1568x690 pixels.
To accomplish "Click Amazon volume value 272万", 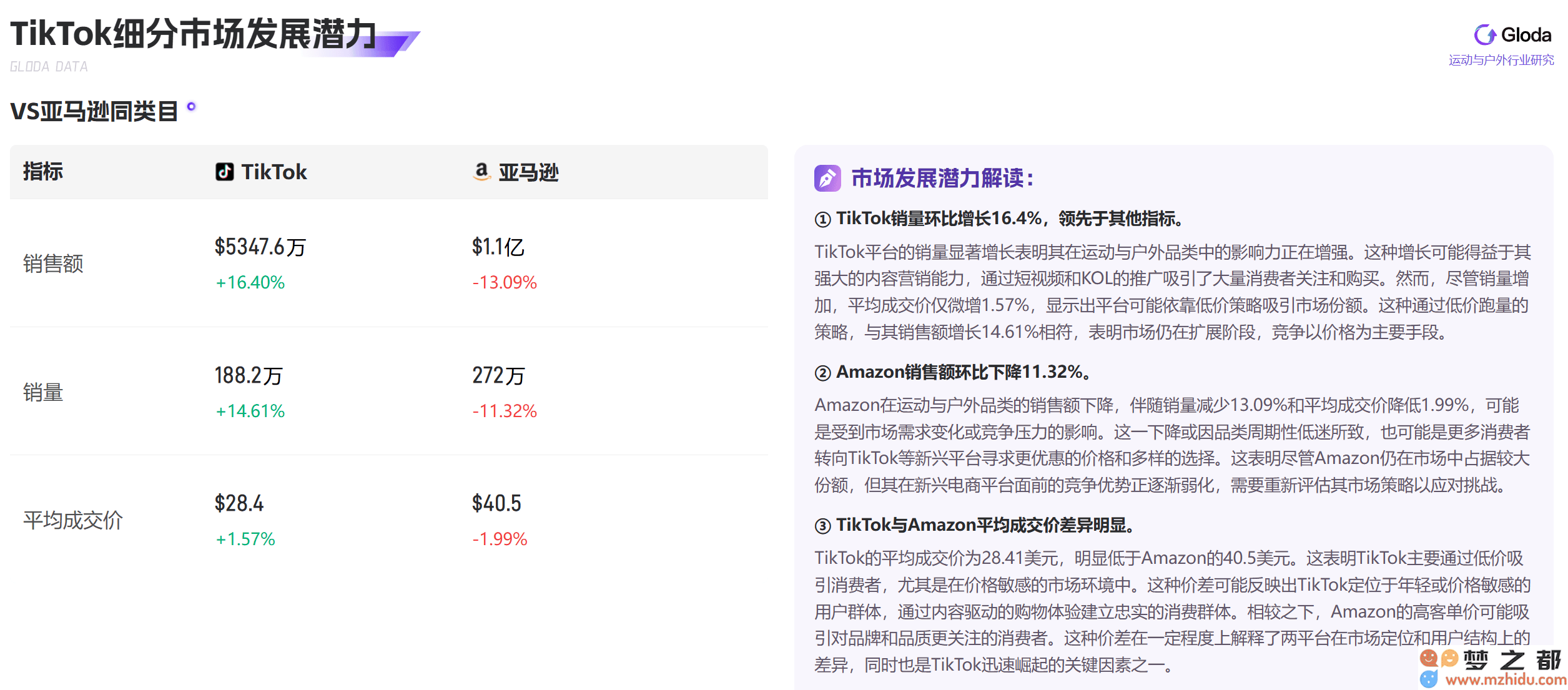I will tap(498, 375).
